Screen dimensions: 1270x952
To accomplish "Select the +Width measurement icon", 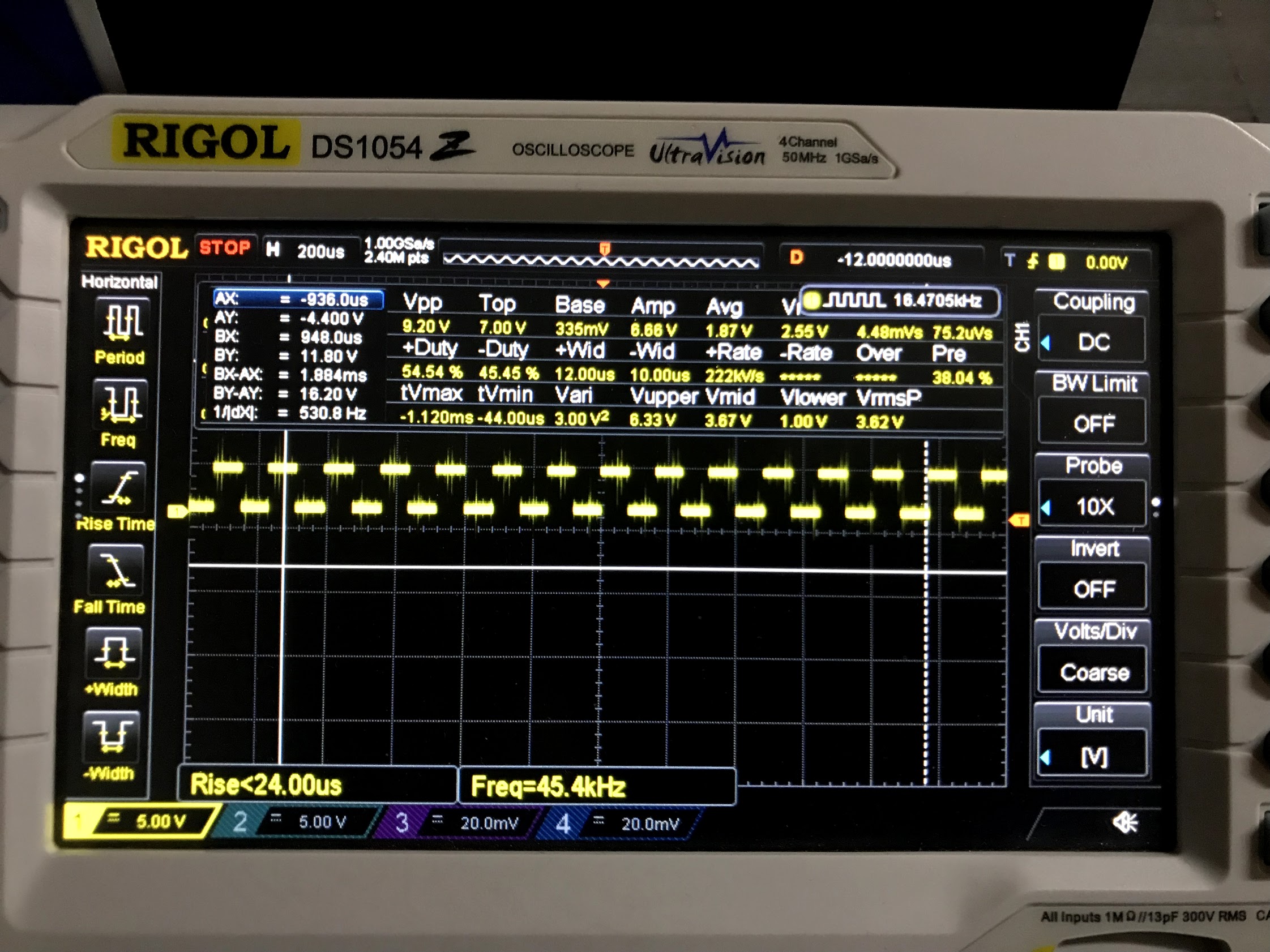I will click(x=114, y=654).
